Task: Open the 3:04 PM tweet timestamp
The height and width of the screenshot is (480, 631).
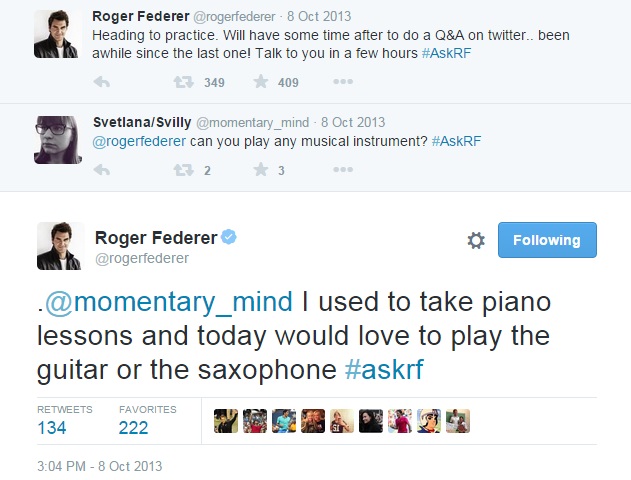Action: (98, 466)
